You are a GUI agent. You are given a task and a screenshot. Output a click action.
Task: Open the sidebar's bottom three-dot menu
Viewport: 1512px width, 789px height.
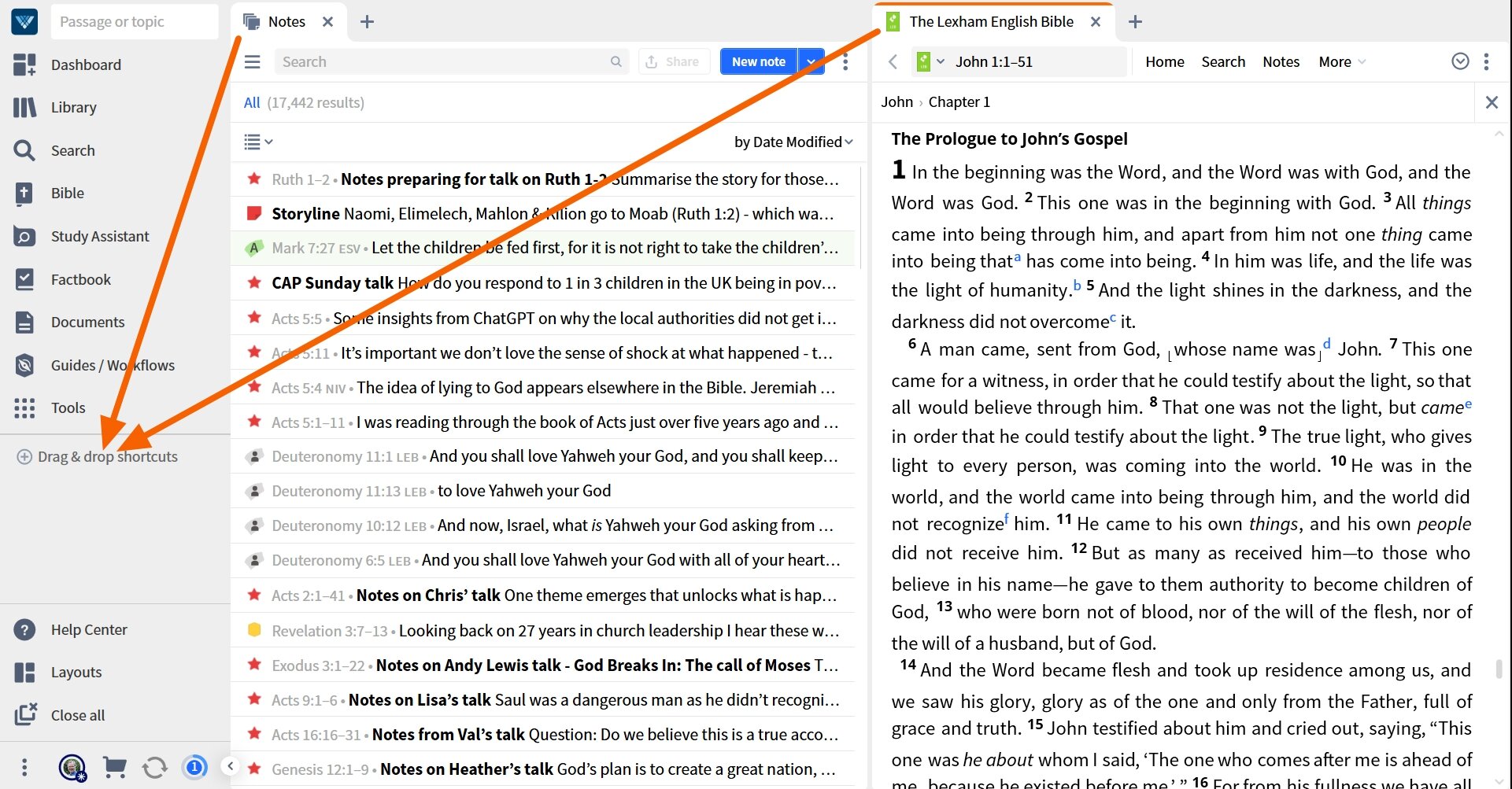(24, 767)
